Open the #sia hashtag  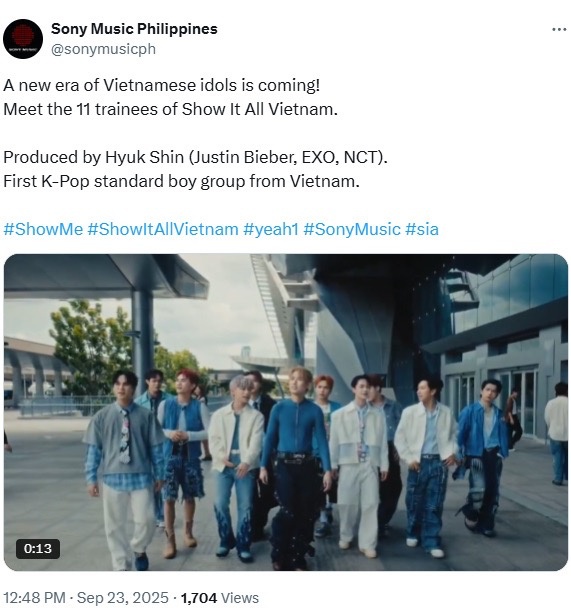tap(422, 229)
